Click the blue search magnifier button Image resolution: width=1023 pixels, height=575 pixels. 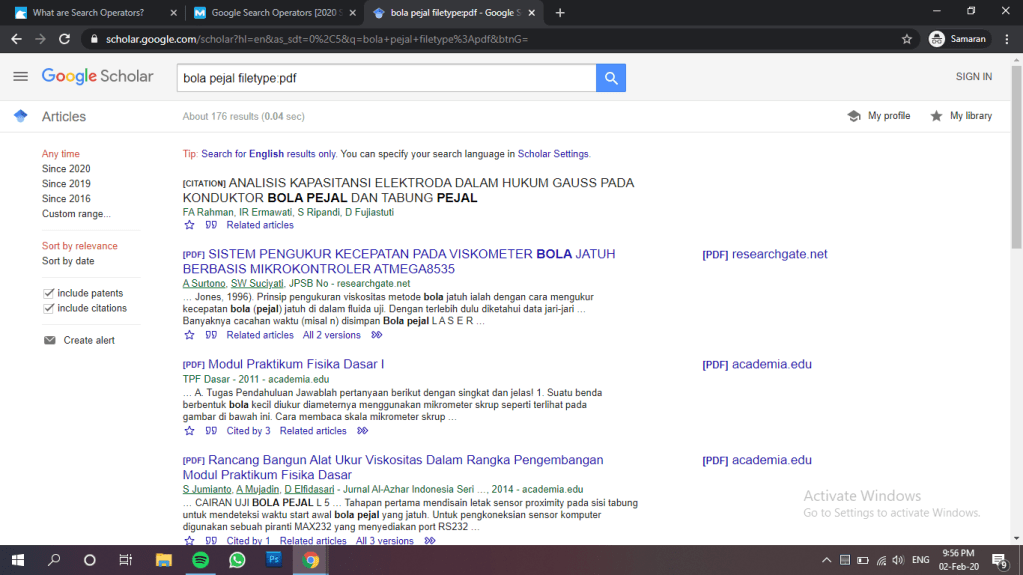coord(610,77)
